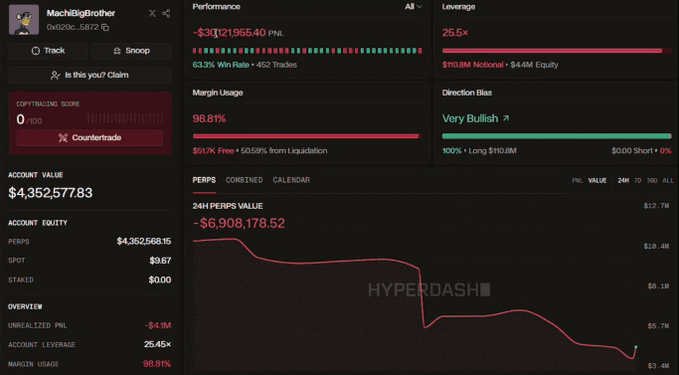This screenshot has height=375, width=679.
Task: Open the CALENDAR tab
Action: tap(291, 180)
